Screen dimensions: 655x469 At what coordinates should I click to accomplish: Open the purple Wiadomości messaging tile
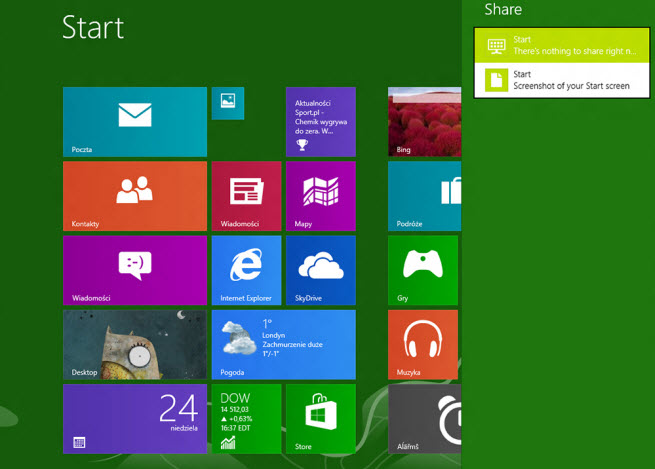pyautogui.click(x=135, y=271)
